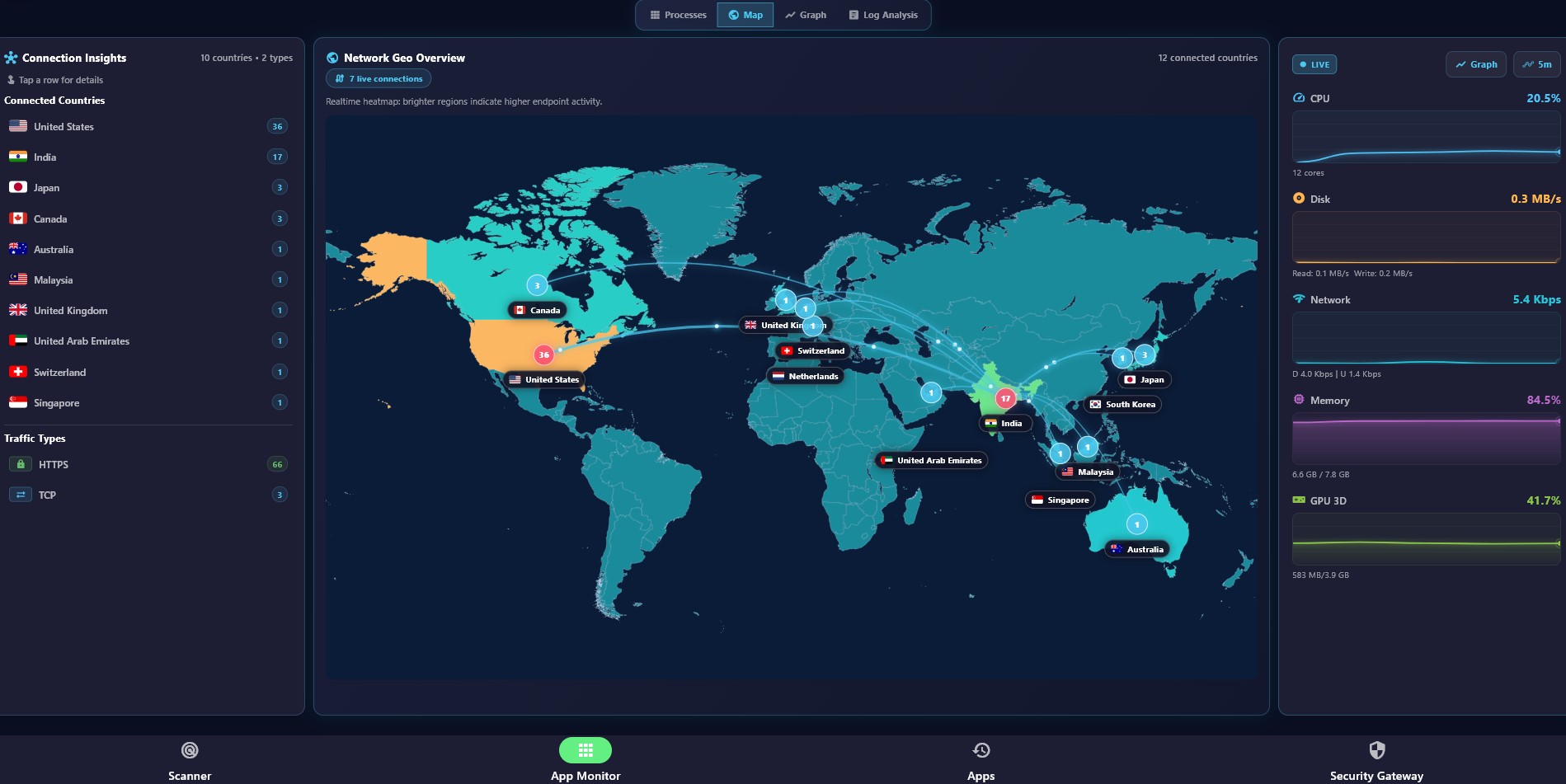Select the Switzerland row in list

pyautogui.click(x=148, y=372)
